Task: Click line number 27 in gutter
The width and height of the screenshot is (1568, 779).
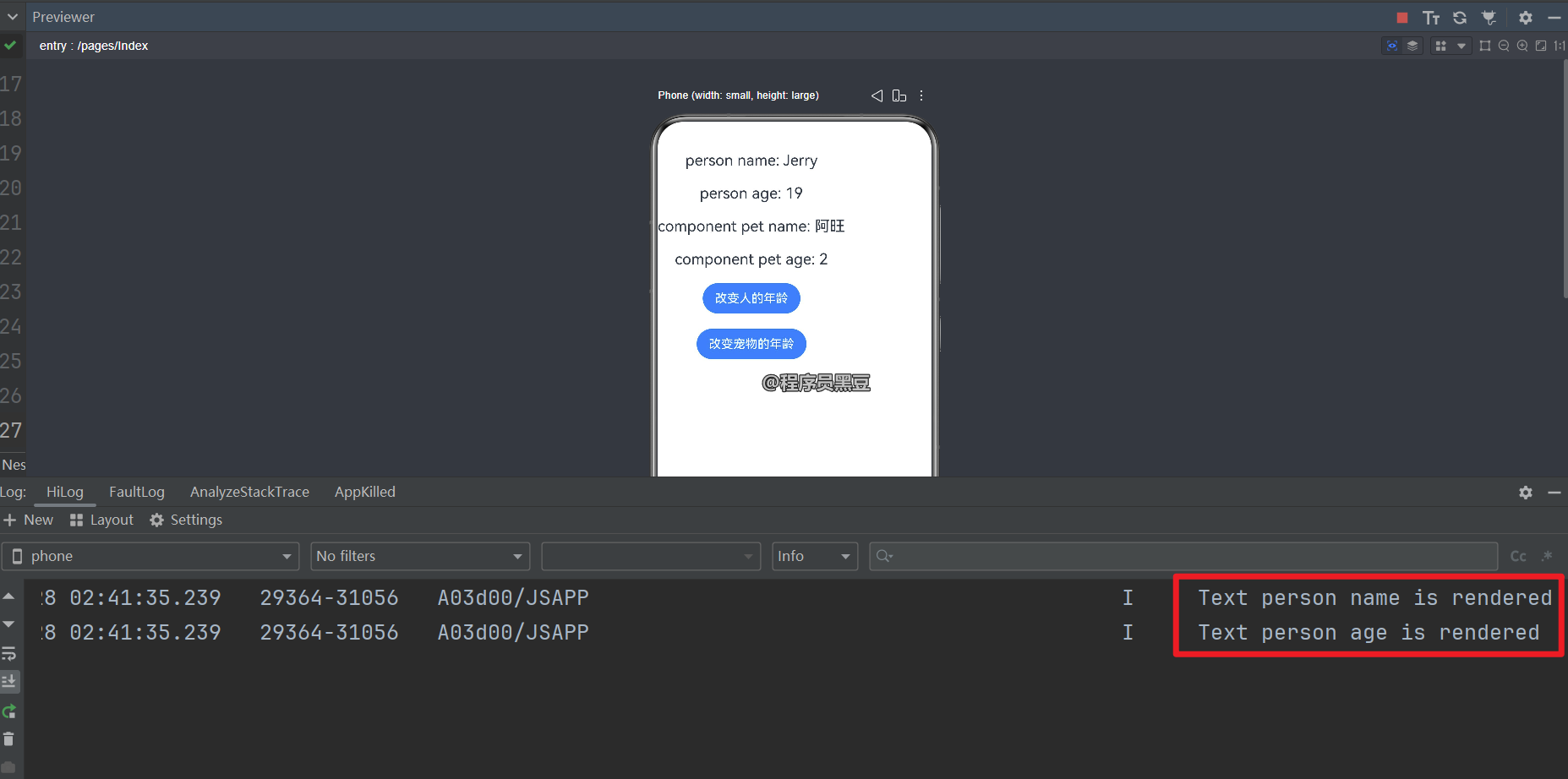Action: (11, 430)
